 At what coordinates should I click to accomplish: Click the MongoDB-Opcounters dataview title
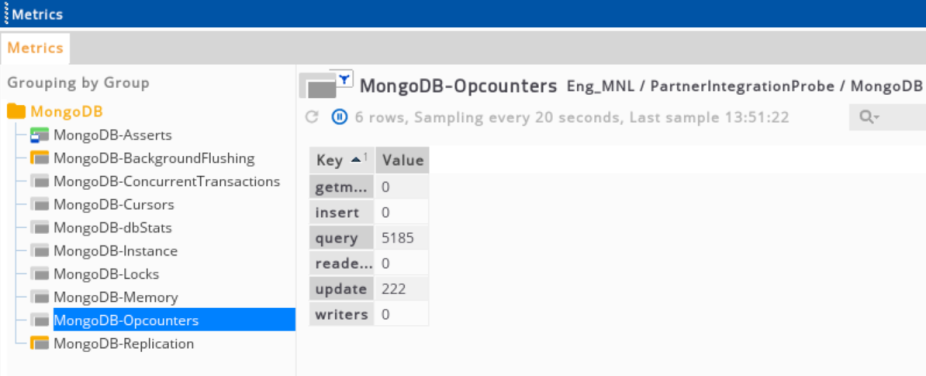pos(458,86)
